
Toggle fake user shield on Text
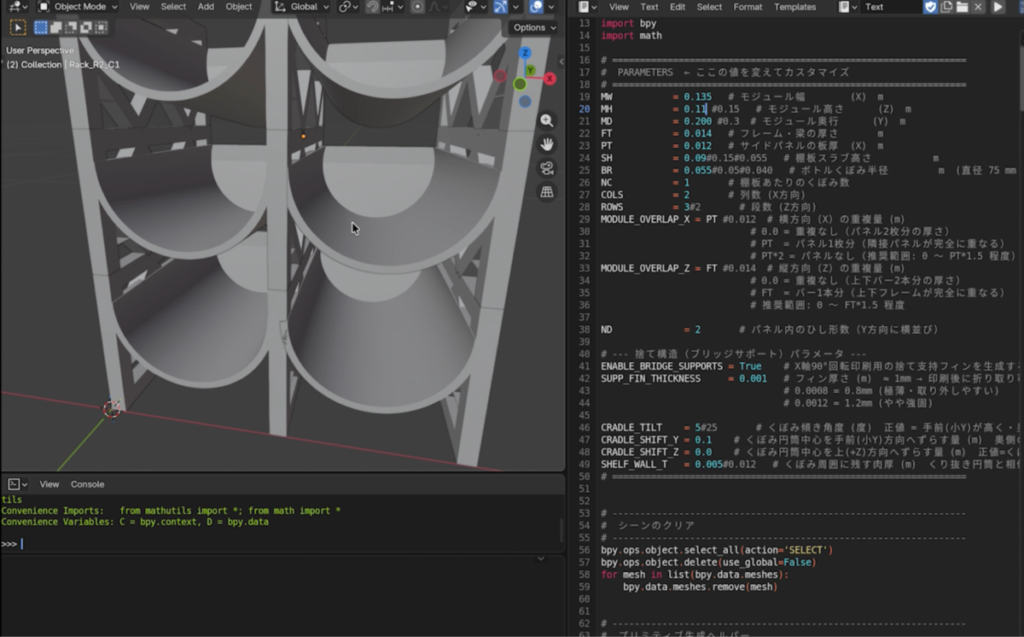[x=930, y=7]
